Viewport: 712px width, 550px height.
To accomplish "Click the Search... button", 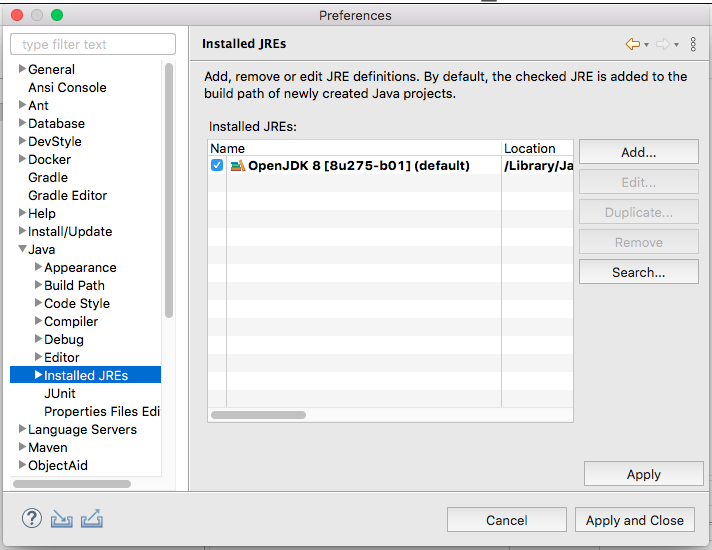I will point(638,272).
